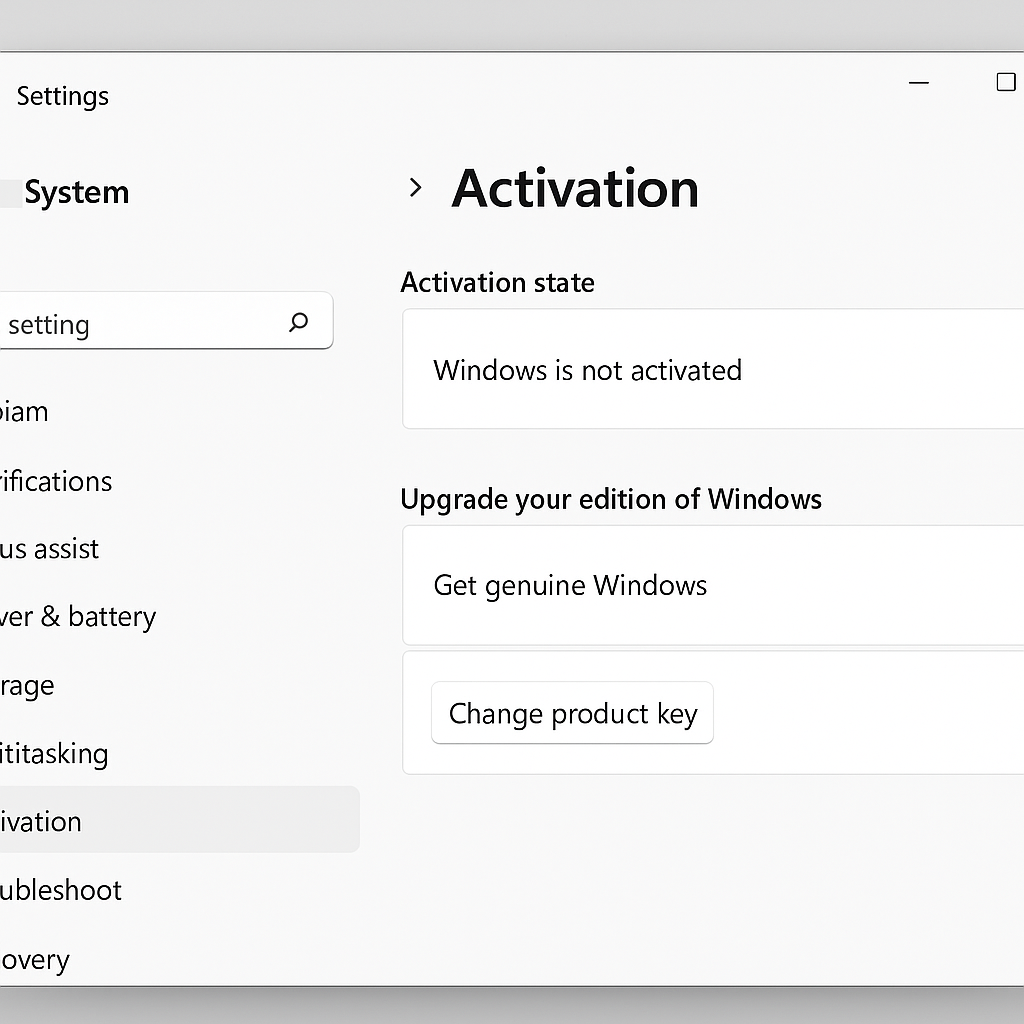Click the Change product key button
This screenshot has height=1024, width=1024.
(572, 712)
